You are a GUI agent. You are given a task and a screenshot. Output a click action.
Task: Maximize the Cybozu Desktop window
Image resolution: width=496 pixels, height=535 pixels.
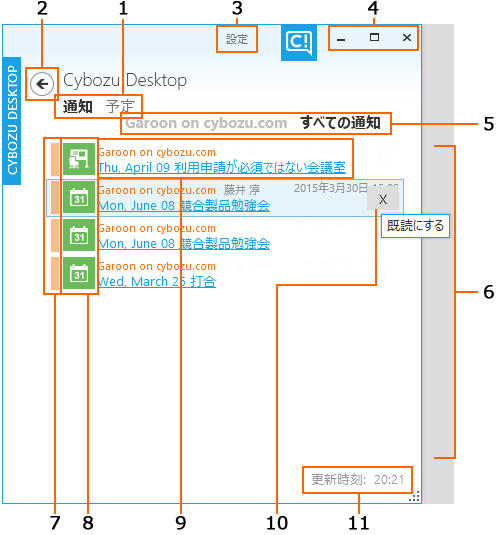[374, 37]
